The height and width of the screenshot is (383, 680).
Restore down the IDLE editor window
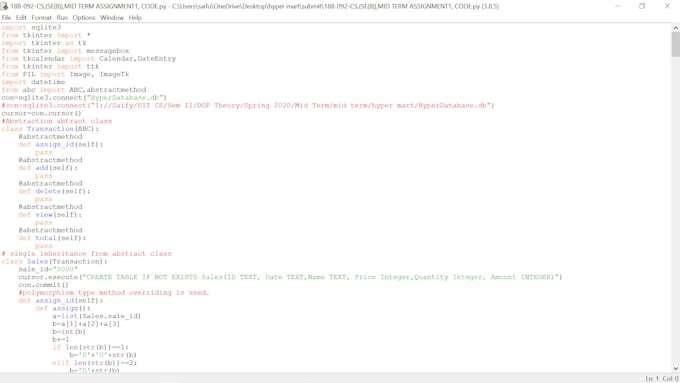click(x=642, y=6)
